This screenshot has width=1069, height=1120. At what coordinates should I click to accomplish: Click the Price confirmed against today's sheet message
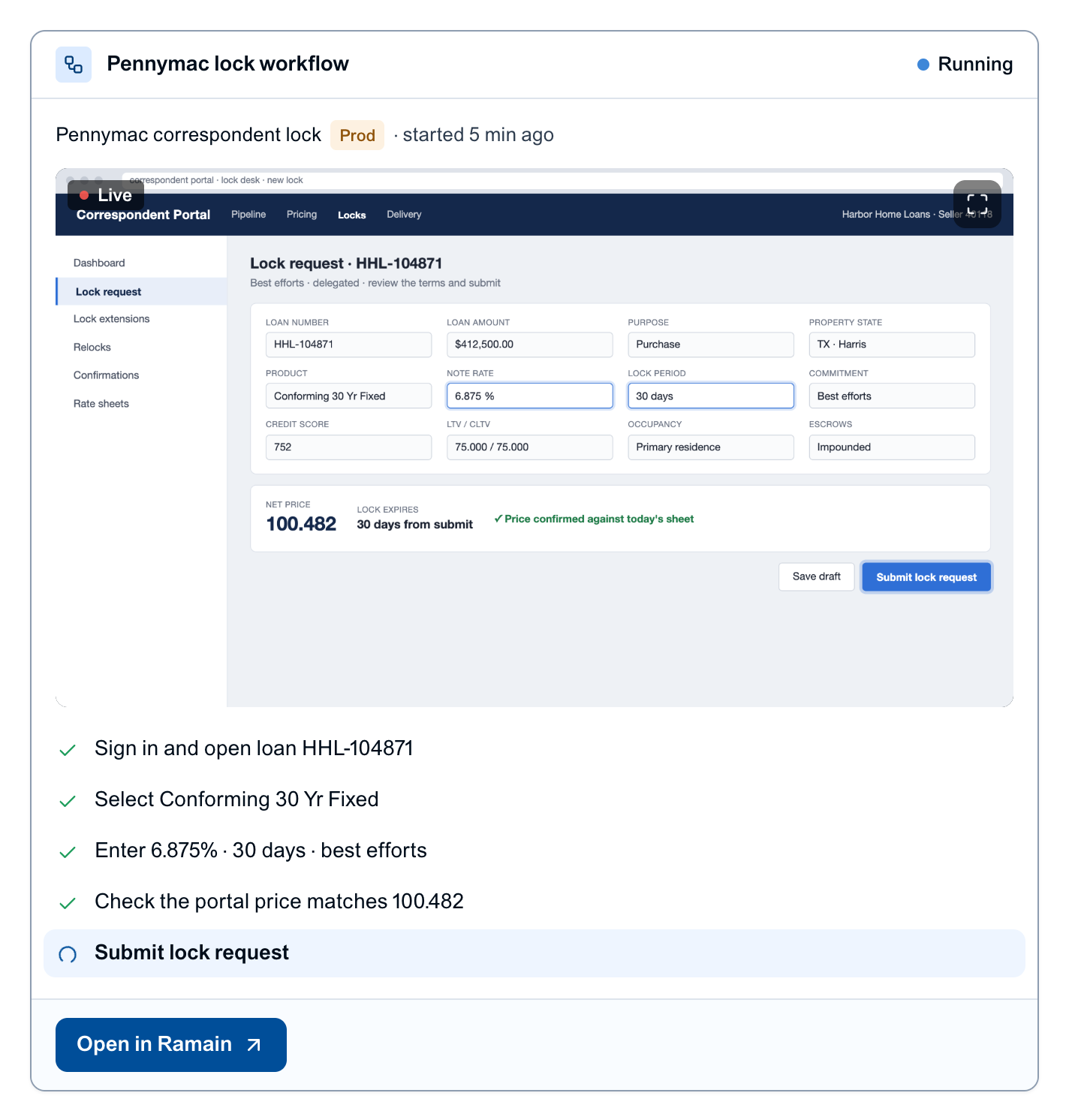point(594,519)
